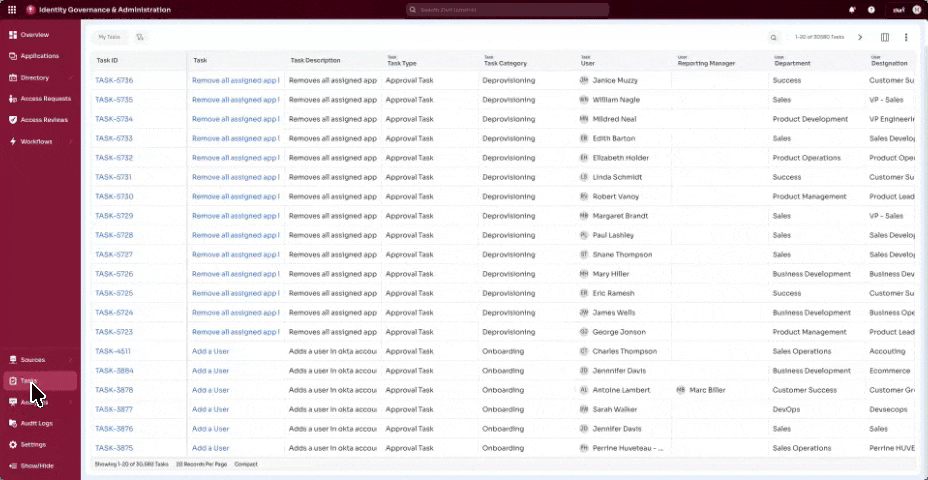Open the help question mark icon
Viewport: 928px width, 480px height.
(871, 9)
